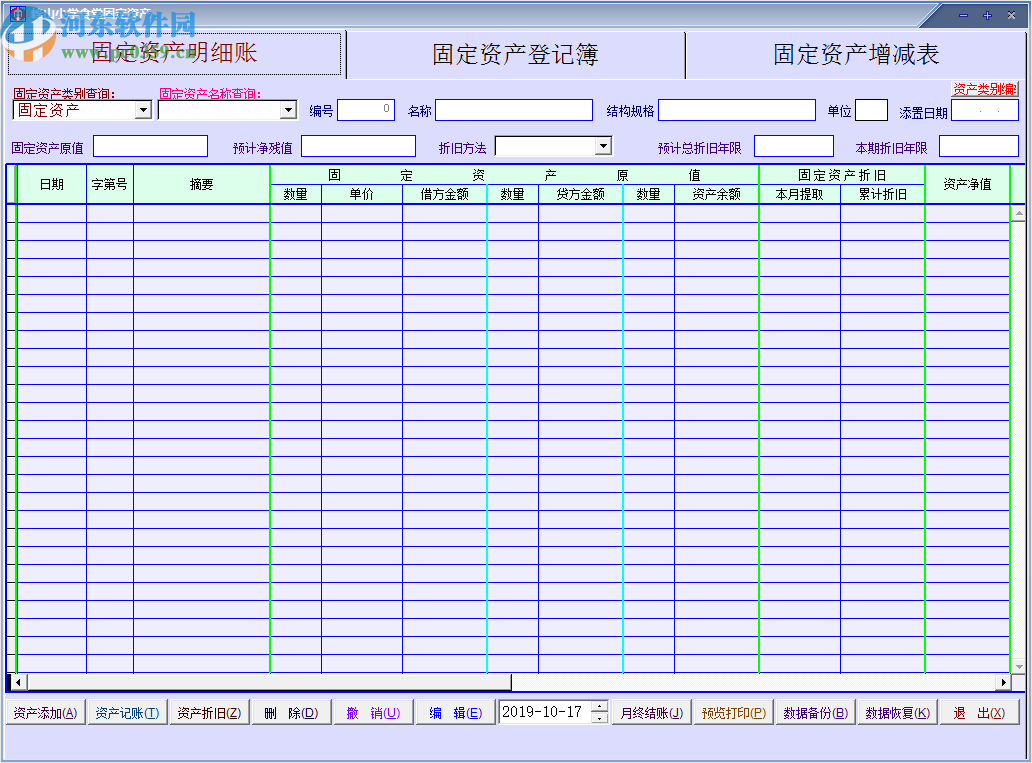This screenshot has width=1032, height=763.
Task: 点击月终结账(J)按钮
Action: pyautogui.click(x=649, y=712)
